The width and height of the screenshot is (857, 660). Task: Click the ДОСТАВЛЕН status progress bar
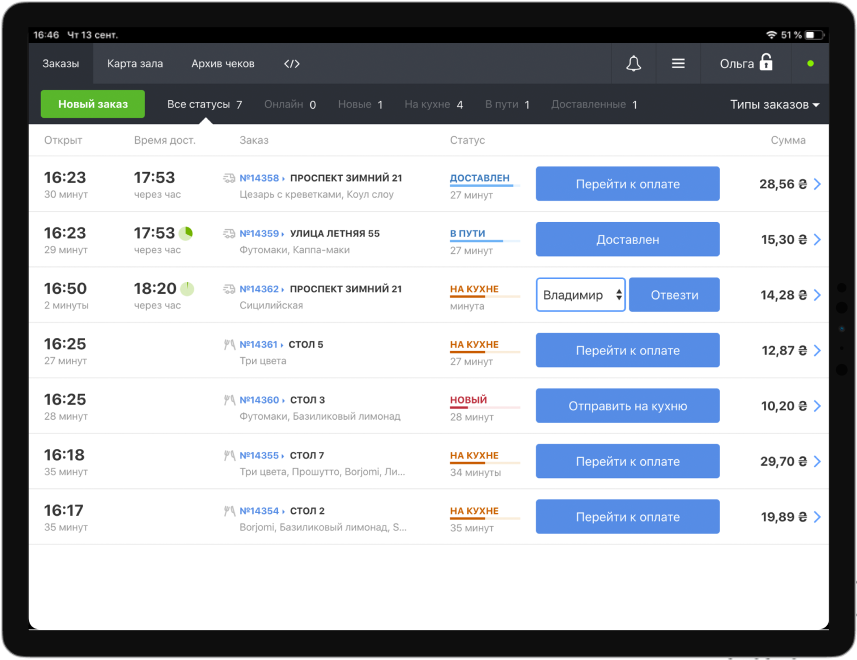(485, 186)
